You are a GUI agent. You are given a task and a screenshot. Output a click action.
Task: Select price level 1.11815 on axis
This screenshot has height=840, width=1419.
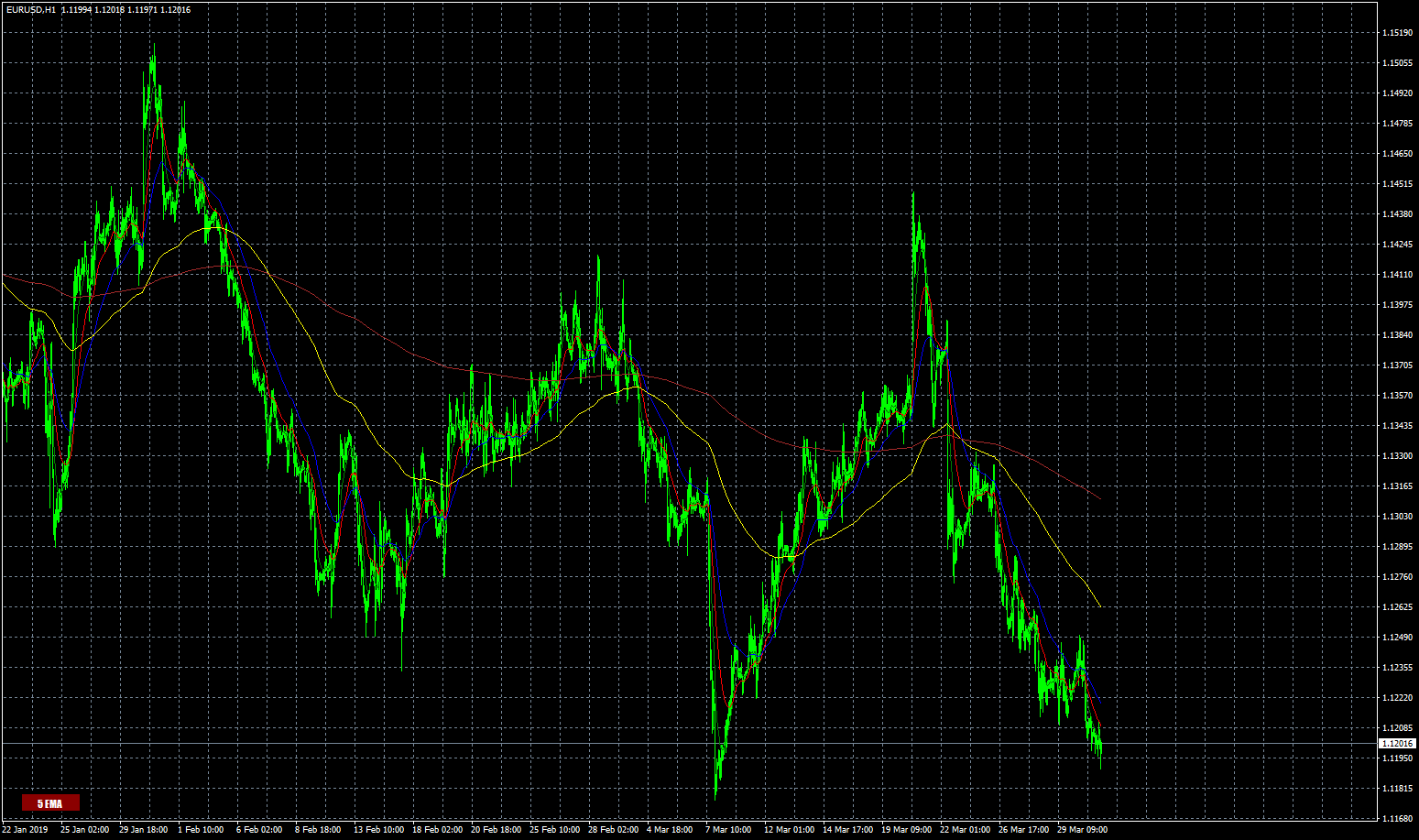1396,789
